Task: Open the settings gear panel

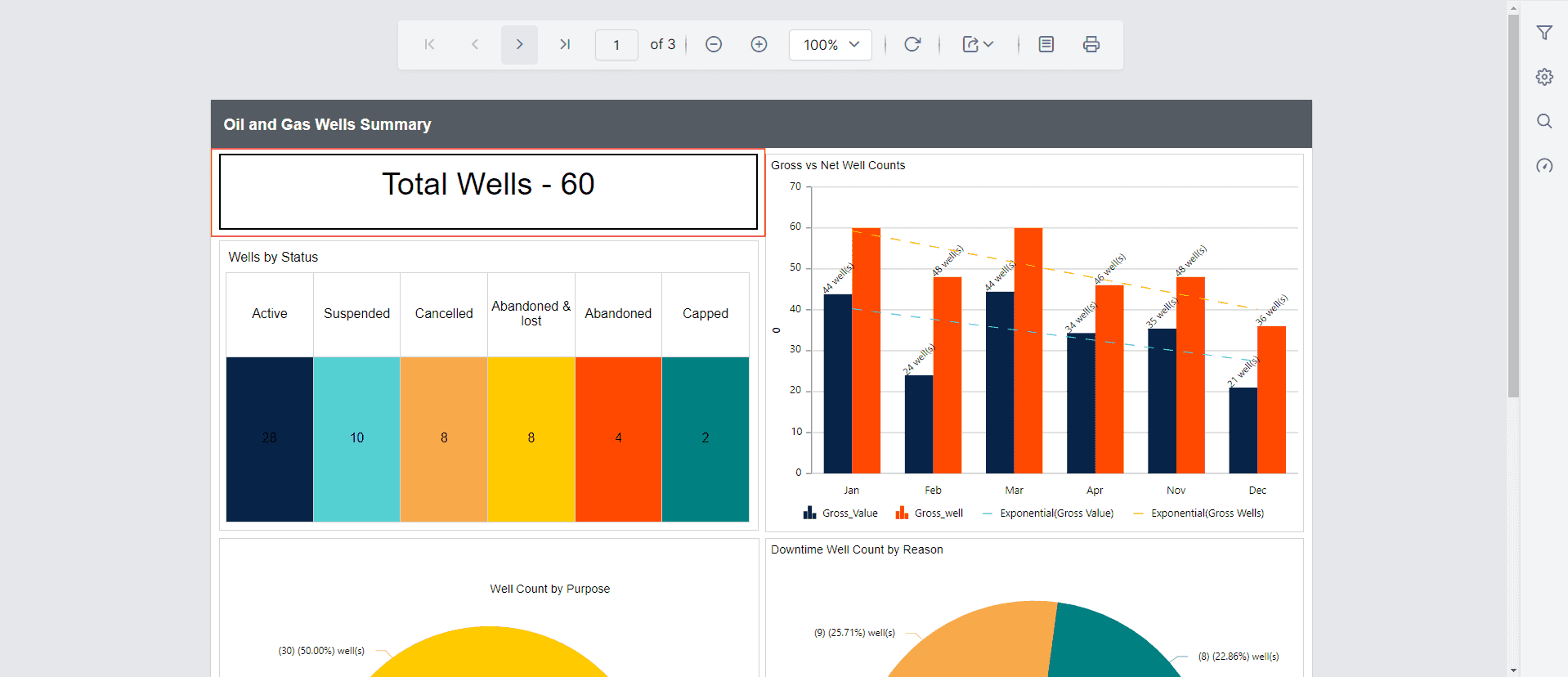Action: (1544, 77)
